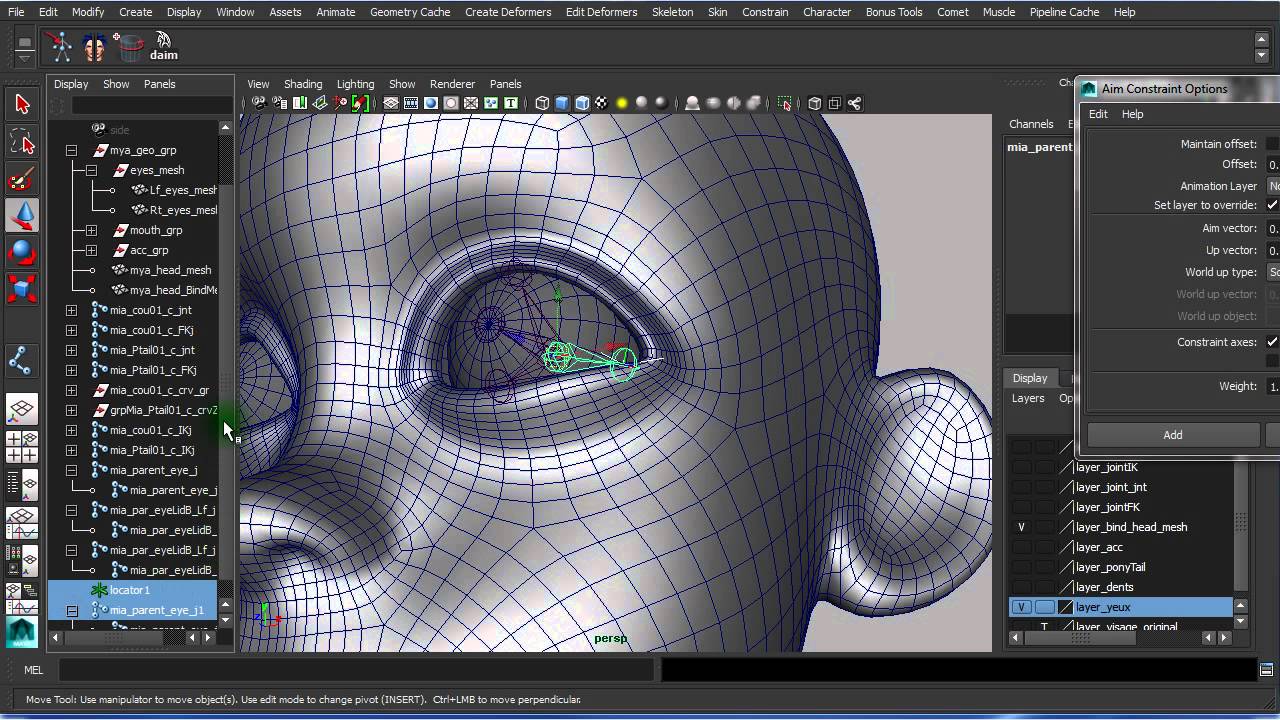Viewport: 1280px width, 720px height.
Task: Click the character head shelf icon
Action: (95, 46)
